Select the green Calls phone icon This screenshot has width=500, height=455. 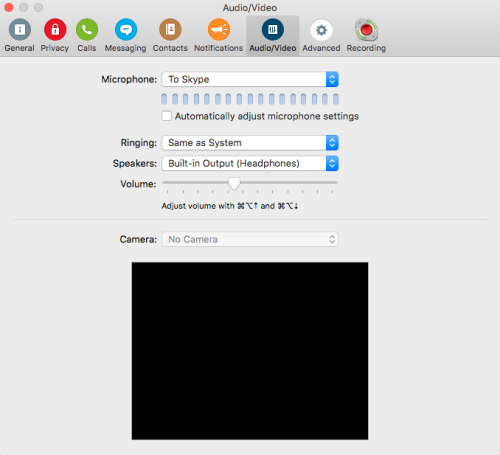pyautogui.click(x=87, y=30)
